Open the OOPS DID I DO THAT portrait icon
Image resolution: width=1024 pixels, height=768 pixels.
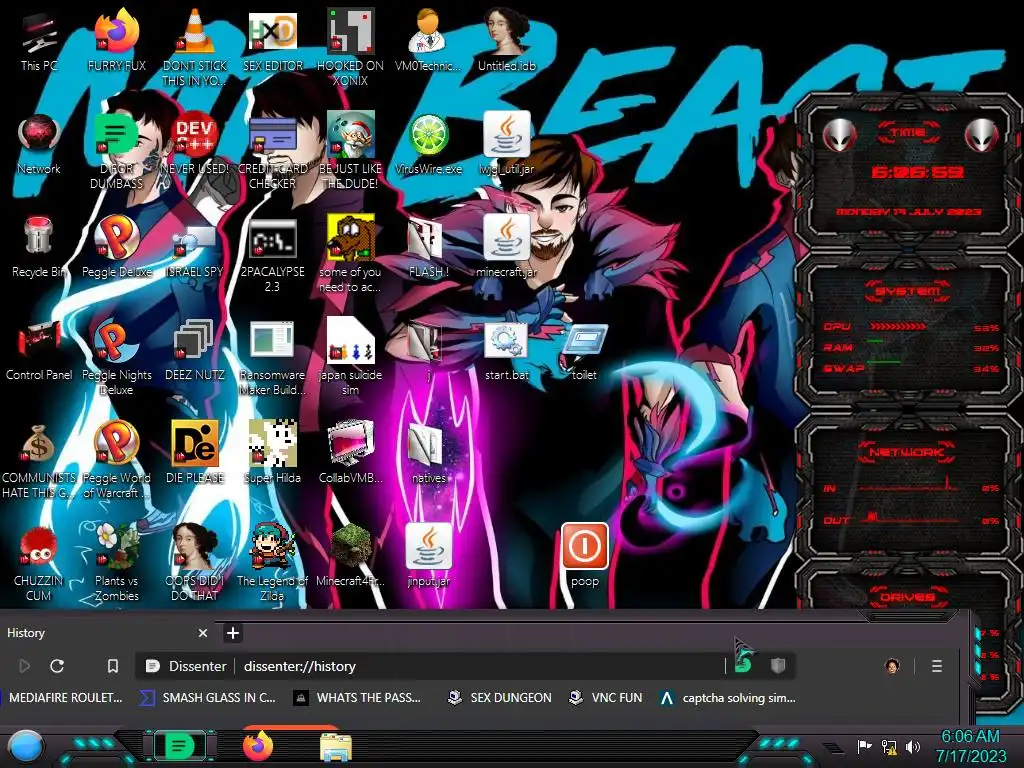pos(195,562)
